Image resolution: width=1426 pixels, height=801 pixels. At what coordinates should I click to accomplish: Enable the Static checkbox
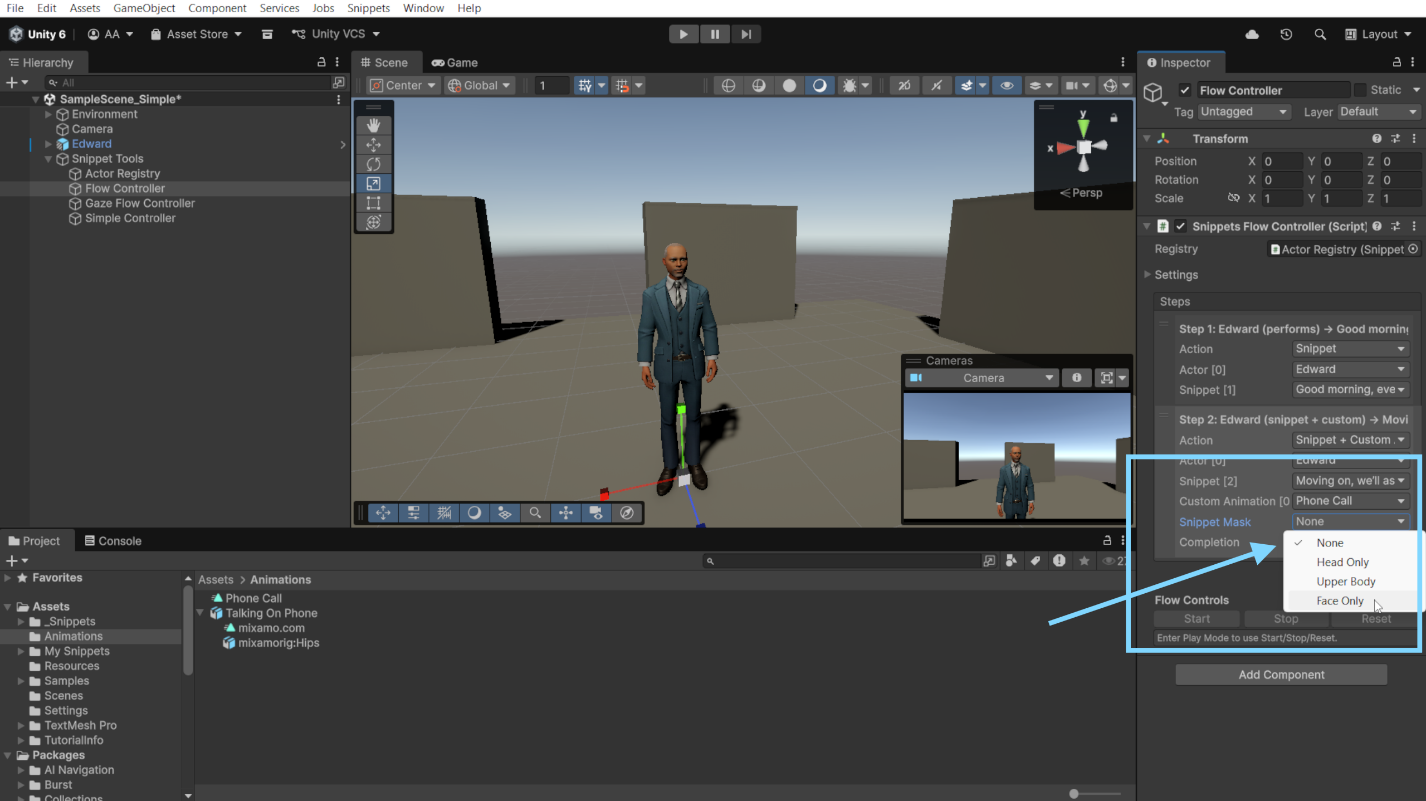pos(1360,90)
